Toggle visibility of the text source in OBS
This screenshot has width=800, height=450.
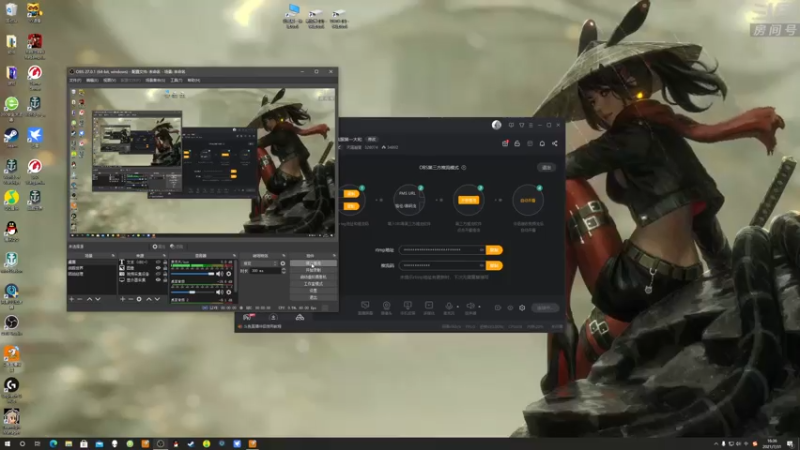(158, 262)
